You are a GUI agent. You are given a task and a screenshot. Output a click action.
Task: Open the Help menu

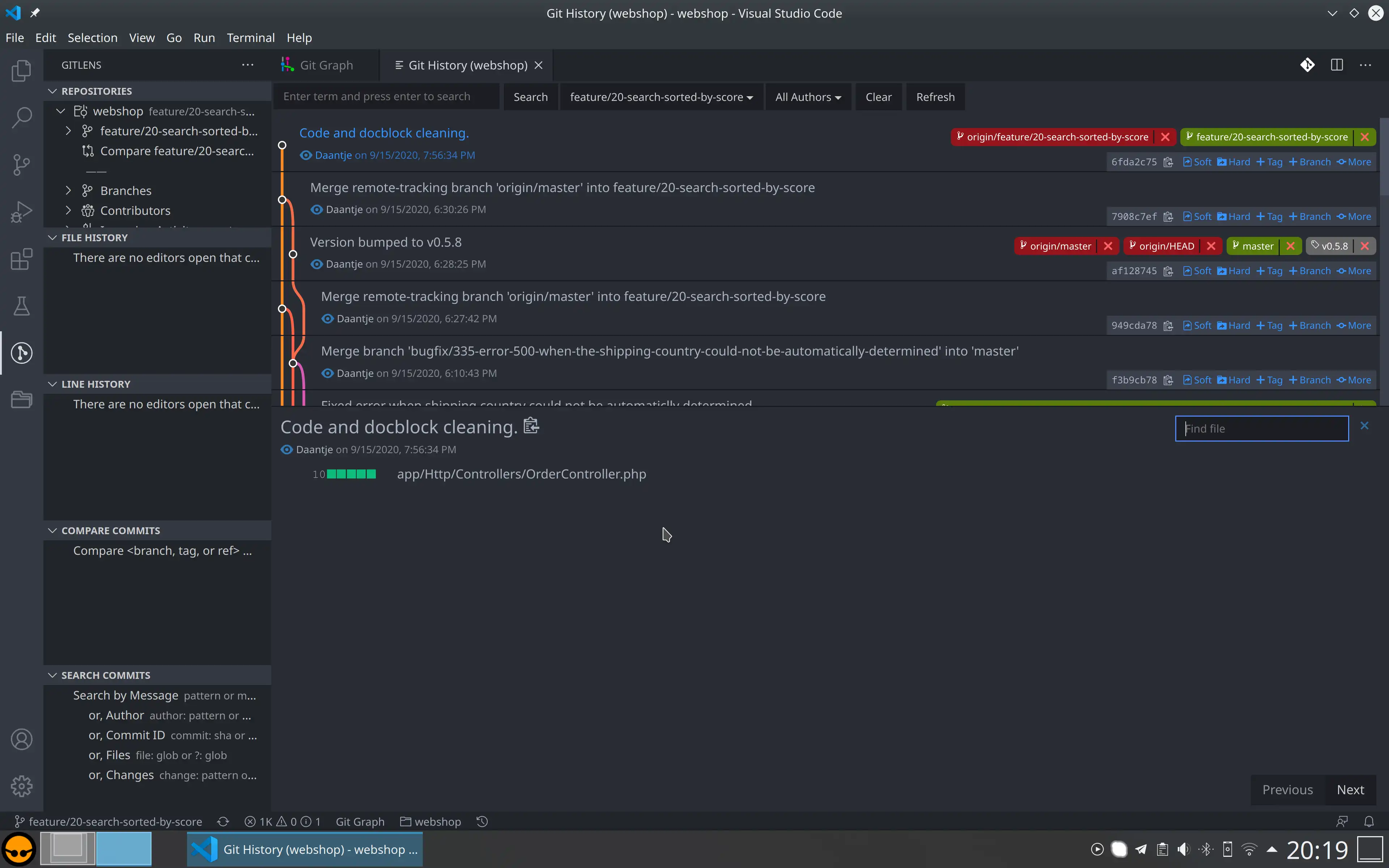click(x=299, y=38)
